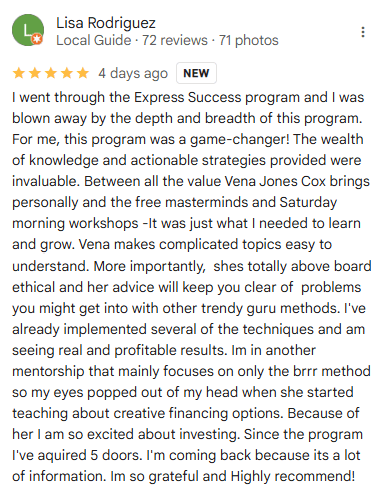Click the '4 days ago' timestamp
Image resolution: width=384 pixels, height=504 pixels.
(133, 74)
